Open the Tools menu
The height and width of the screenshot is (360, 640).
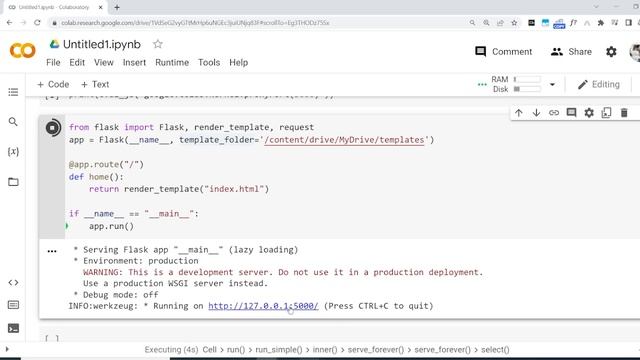(209, 62)
